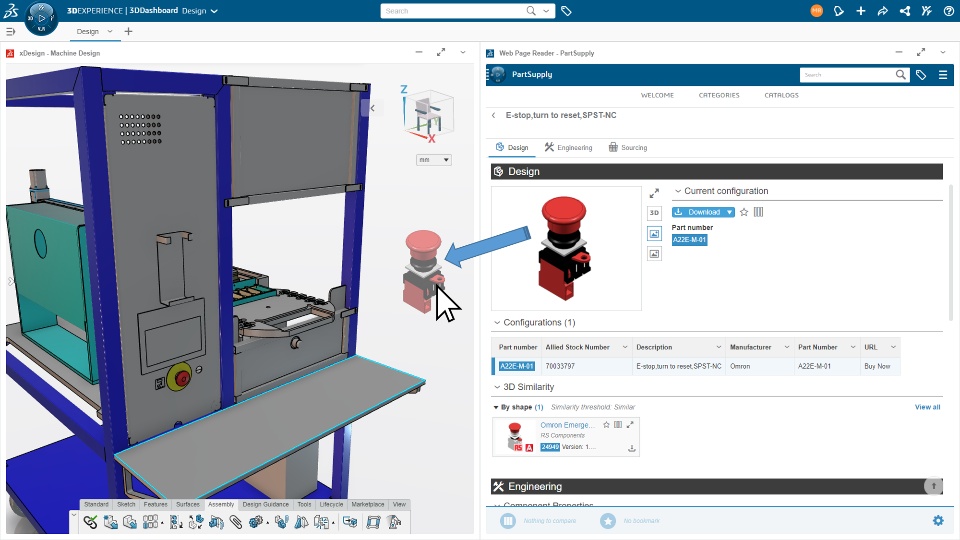Toggle the left dashboard sidebar menu
Viewport: 960px width, 540px height.
pyautogui.click(x=10, y=31)
